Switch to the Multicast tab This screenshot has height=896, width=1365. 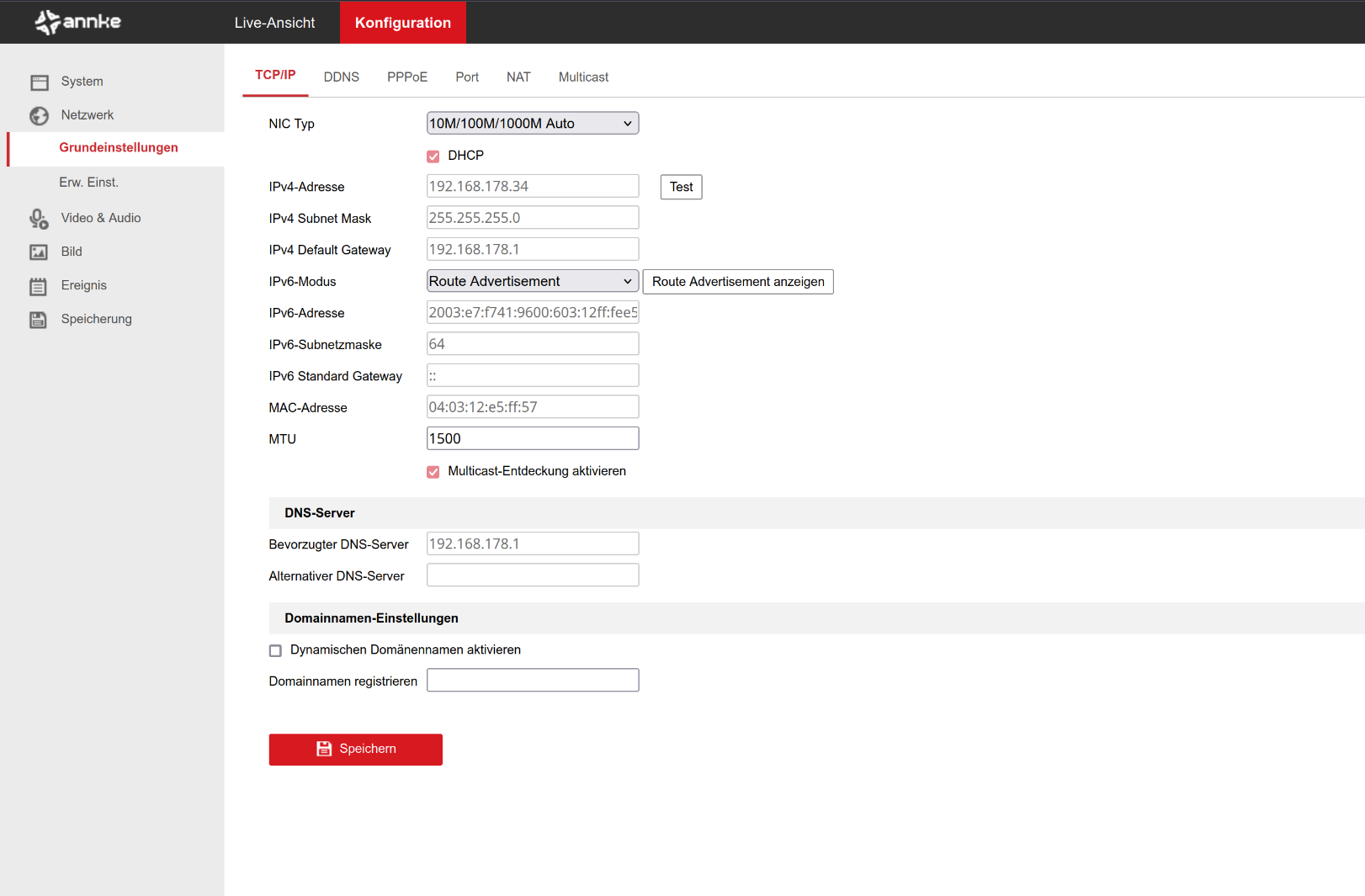pos(583,77)
